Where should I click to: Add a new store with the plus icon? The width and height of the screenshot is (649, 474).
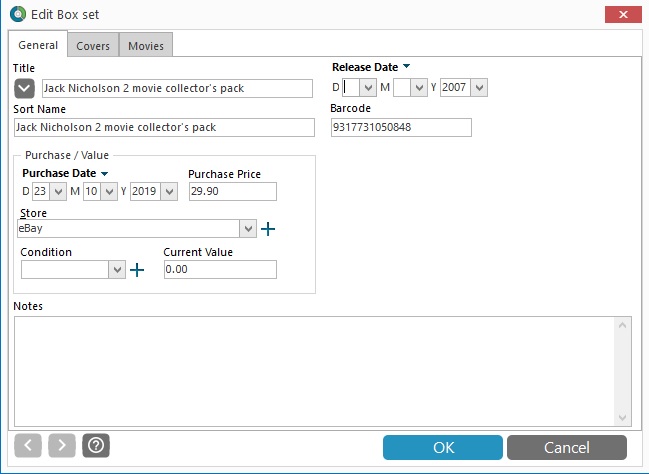pos(268,229)
